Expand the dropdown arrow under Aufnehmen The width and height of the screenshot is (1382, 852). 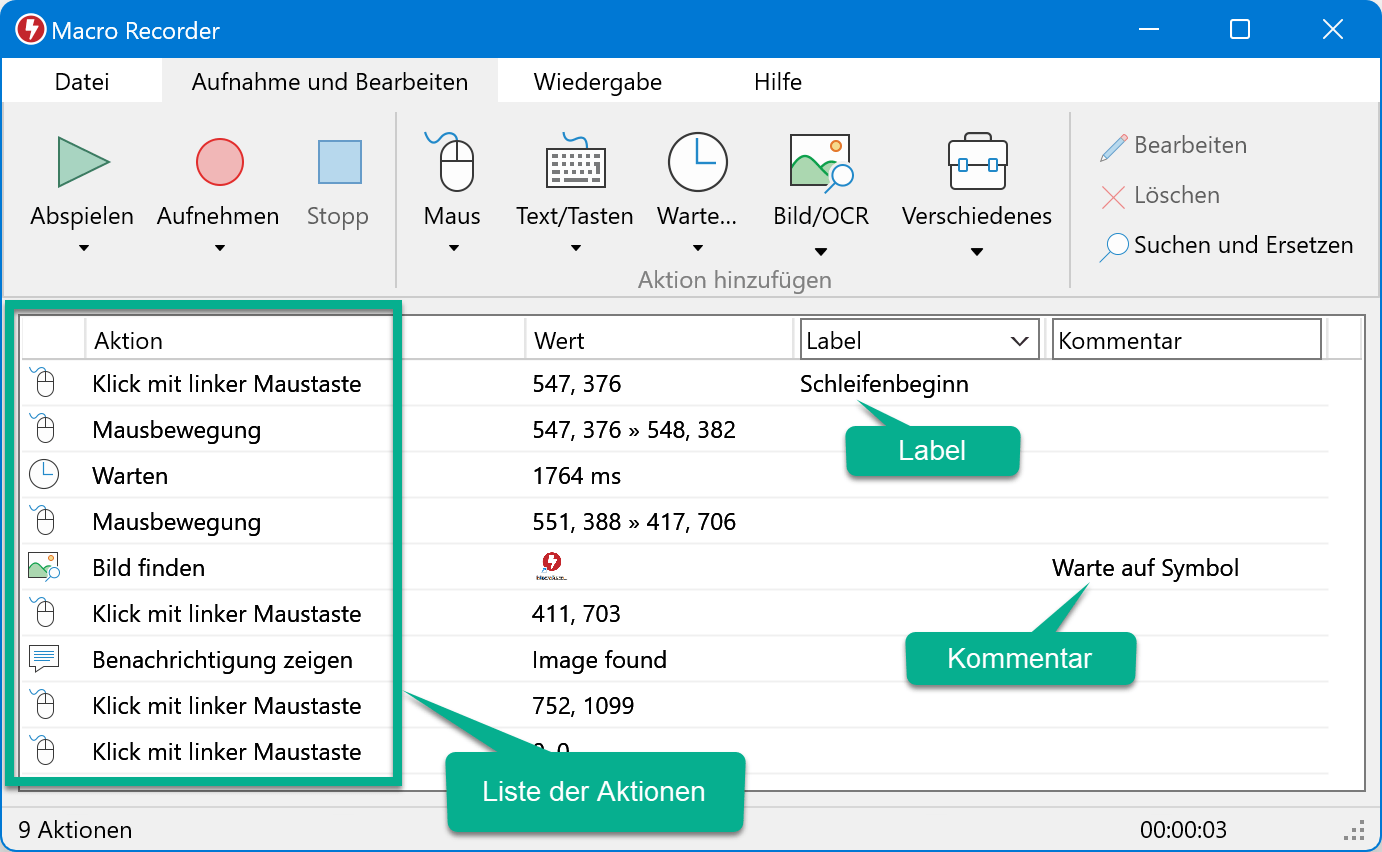click(219, 248)
